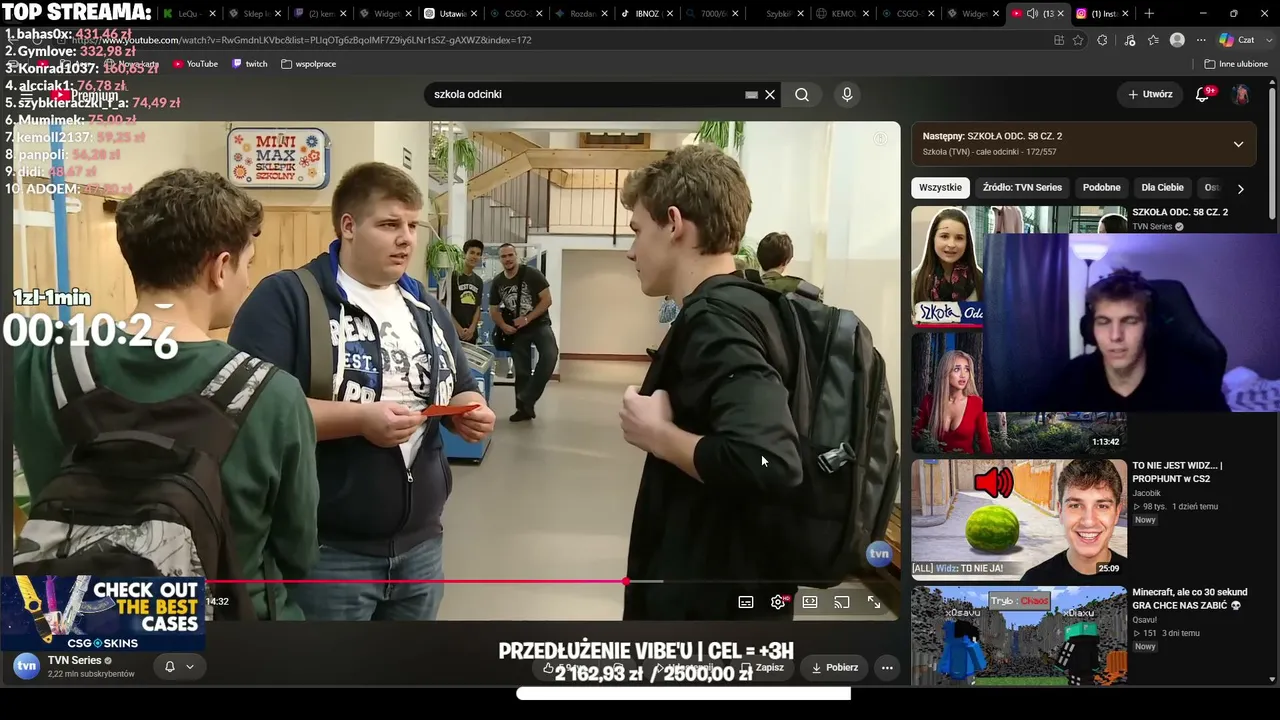Open the twitch bookmark in the favorites bar
1280x720 pixels.
[250, 64]
